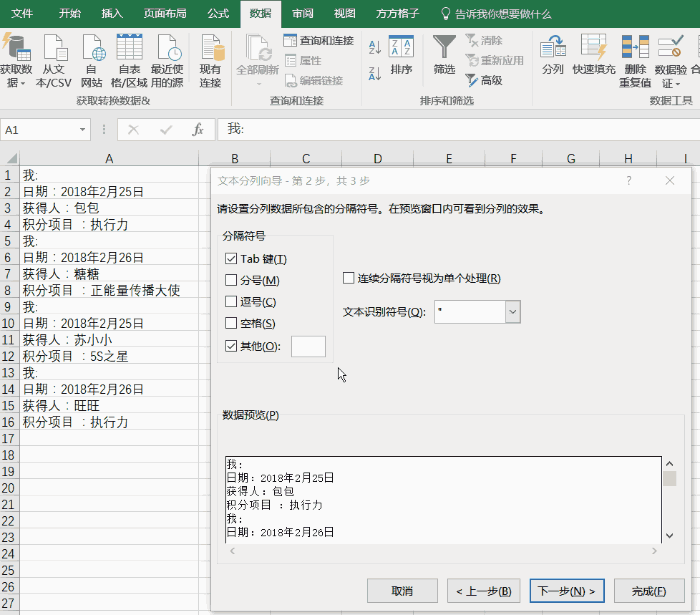This screenshot has height=615, width=700.
Task: Expand the Name Box dropdown arrow
Action: pyautogui.click(x=82, y=130)
